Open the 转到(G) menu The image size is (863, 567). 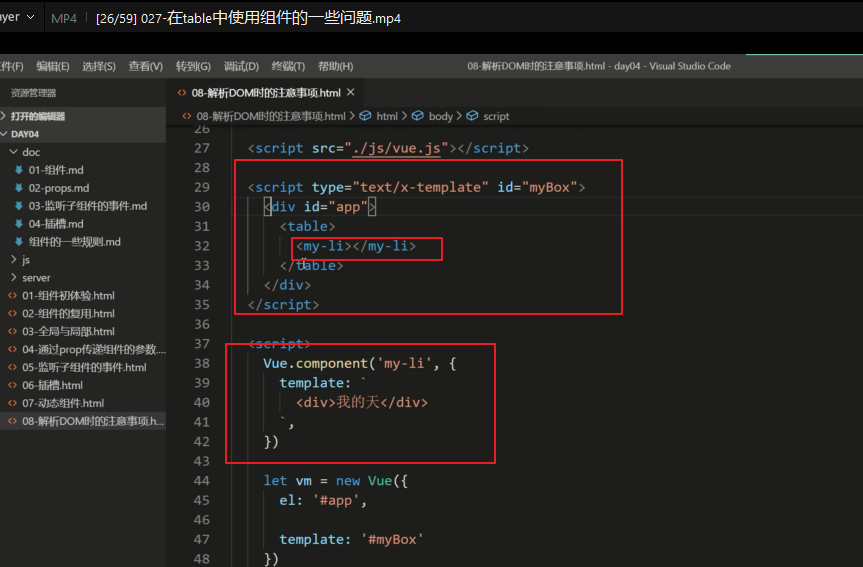click(x=193, y=66)
